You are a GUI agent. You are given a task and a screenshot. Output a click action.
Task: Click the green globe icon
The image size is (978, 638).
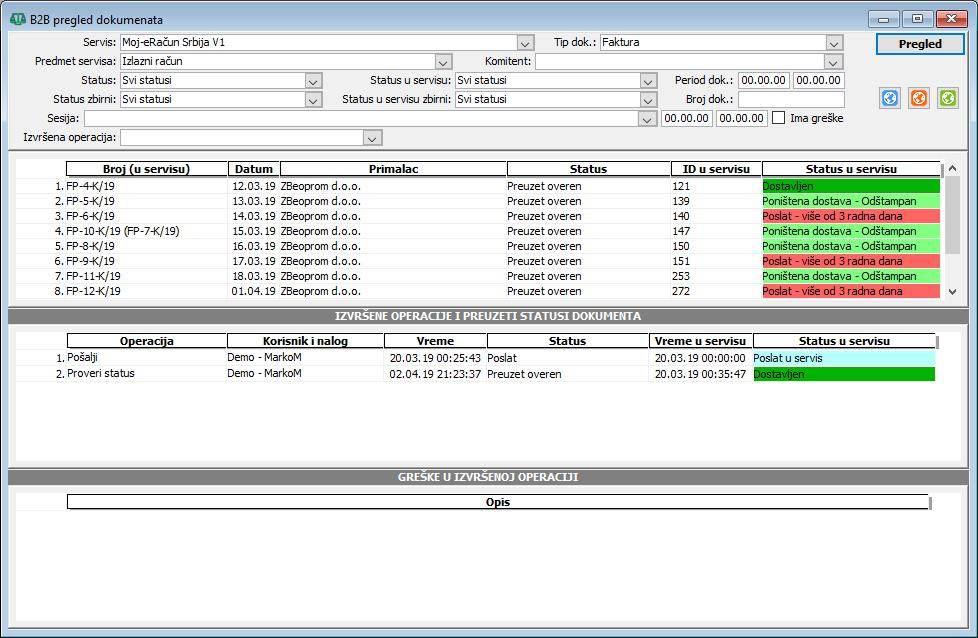(x=948, y=98)
